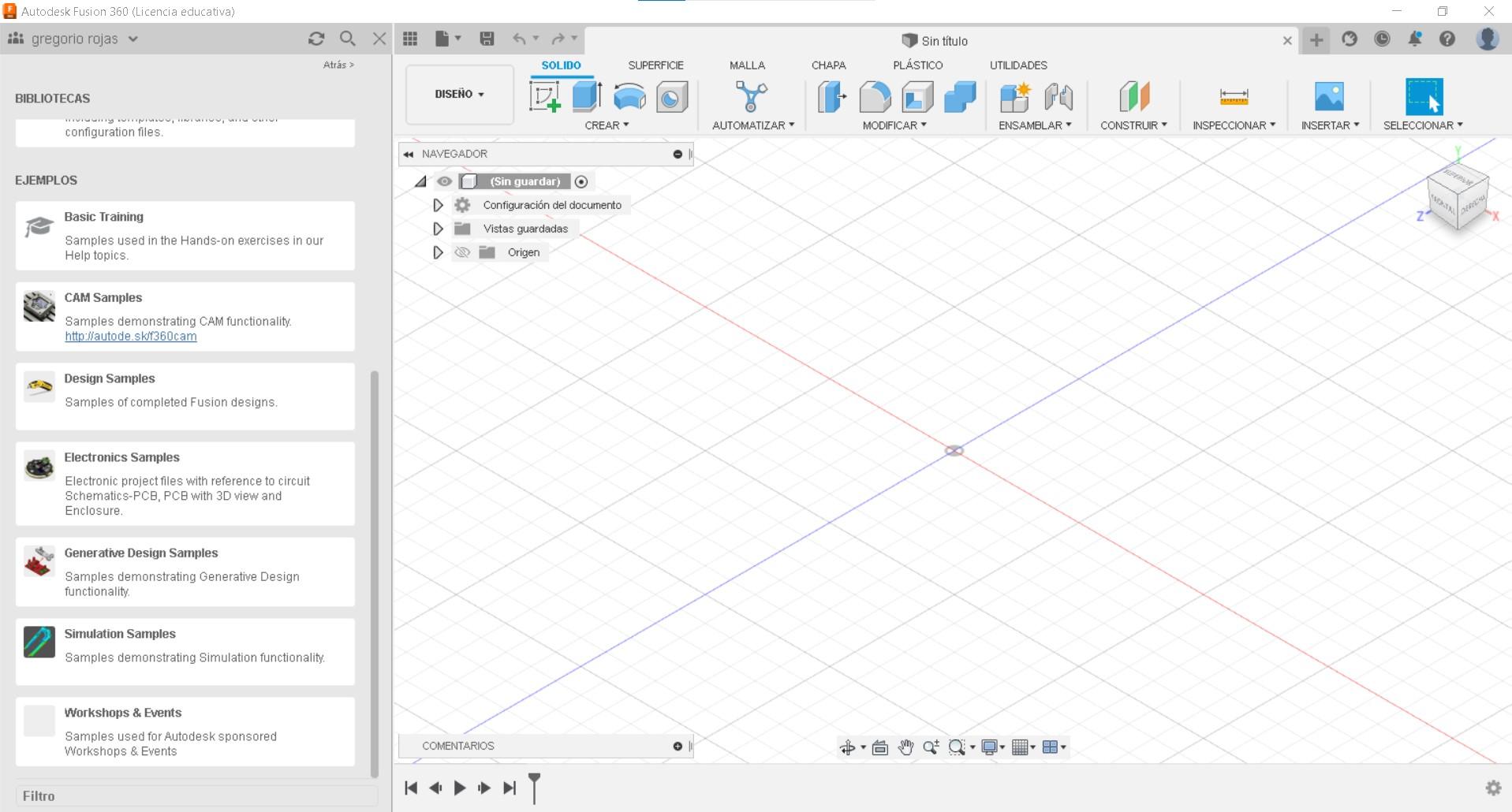This screenshot has width=1512, height=812.
Task: Expand the Comentarios panel with plus button
Action: pyautogui.click(x=678, y=746)
